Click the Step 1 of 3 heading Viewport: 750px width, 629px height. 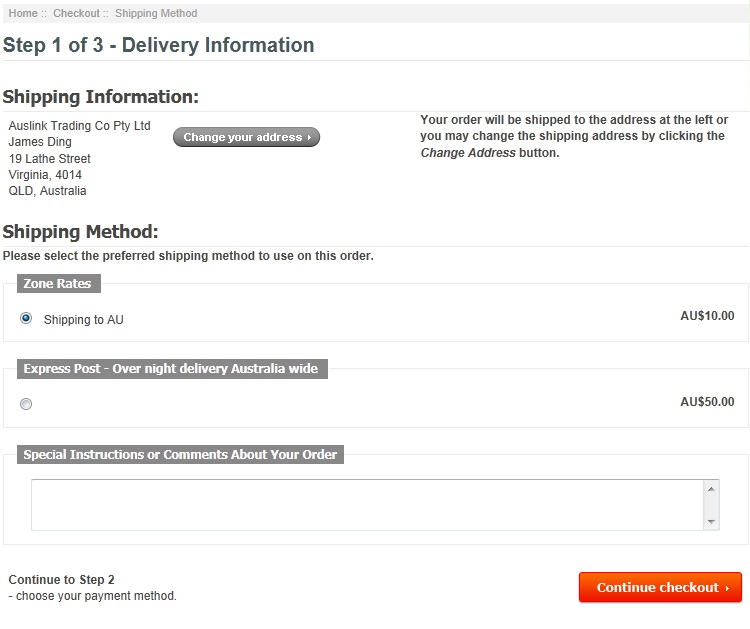point(158,45)
